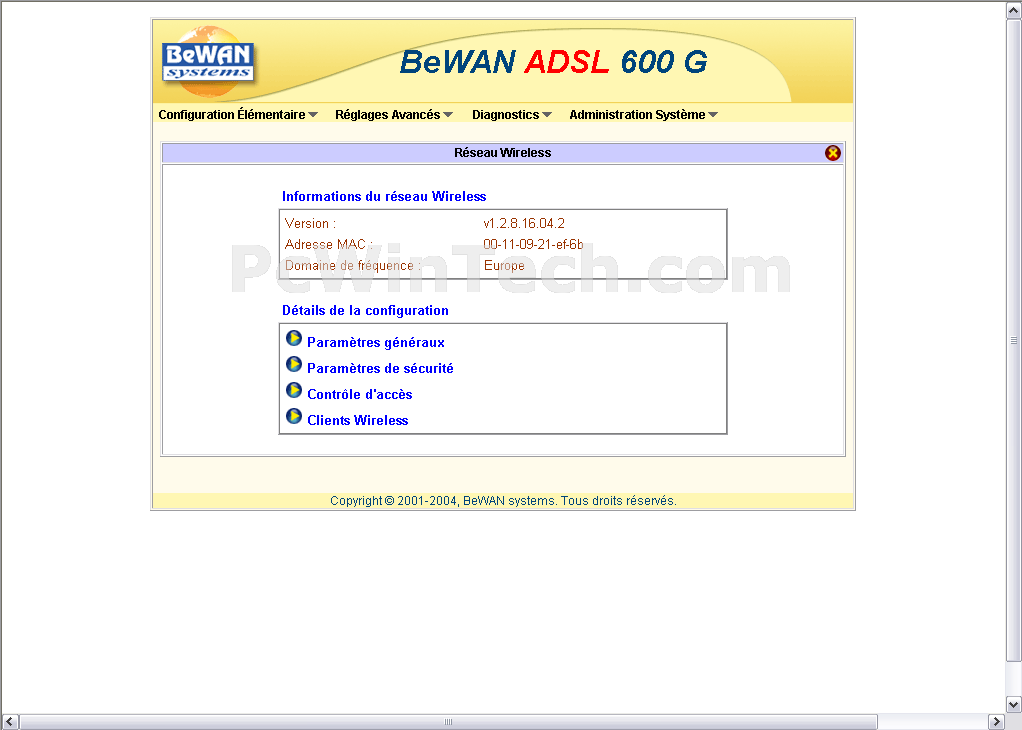Click the Version : label

(x=310, y=224)
